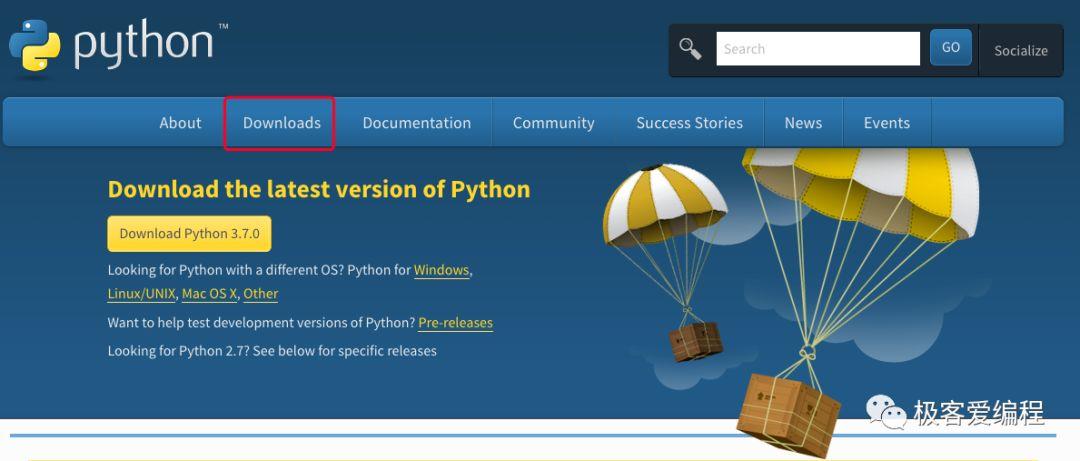Click text "Looking for Python 2.7? See below"
Image resolution: width=1080 pixels, height=461 pixels.
point(209,351)
